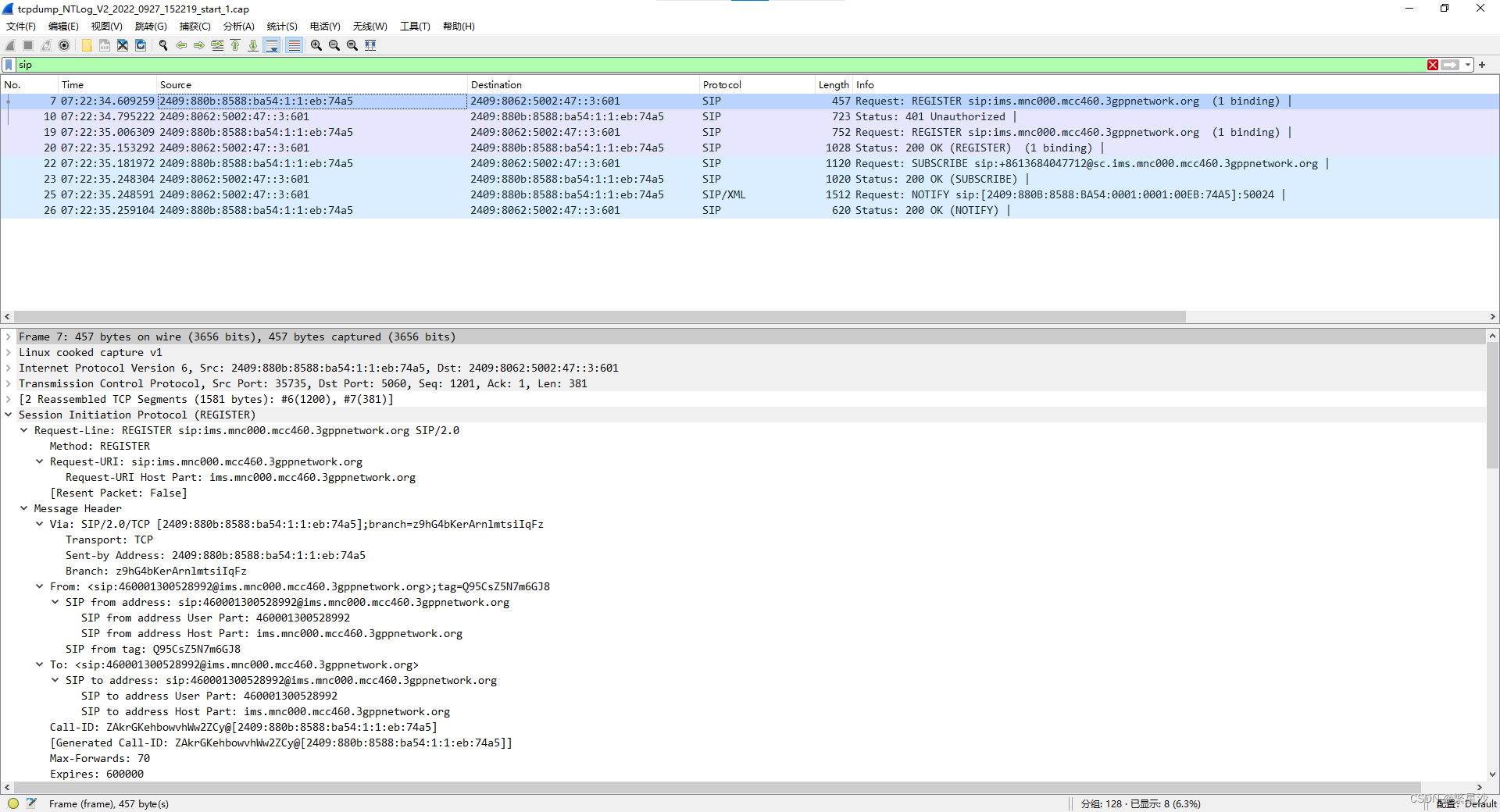Open the display filter history dropdown
Screen dimensions: 1500x812
coord(1468,65)
